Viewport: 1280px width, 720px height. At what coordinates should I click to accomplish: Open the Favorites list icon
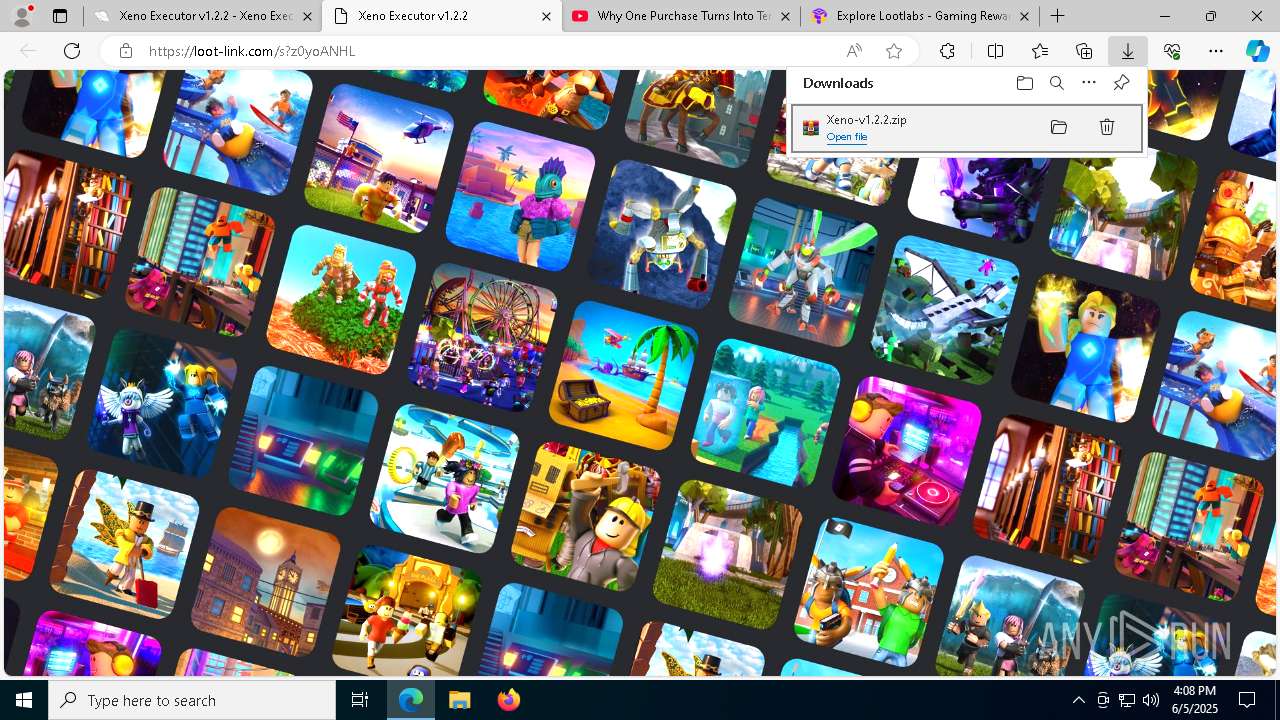[x=1040, y=51]
